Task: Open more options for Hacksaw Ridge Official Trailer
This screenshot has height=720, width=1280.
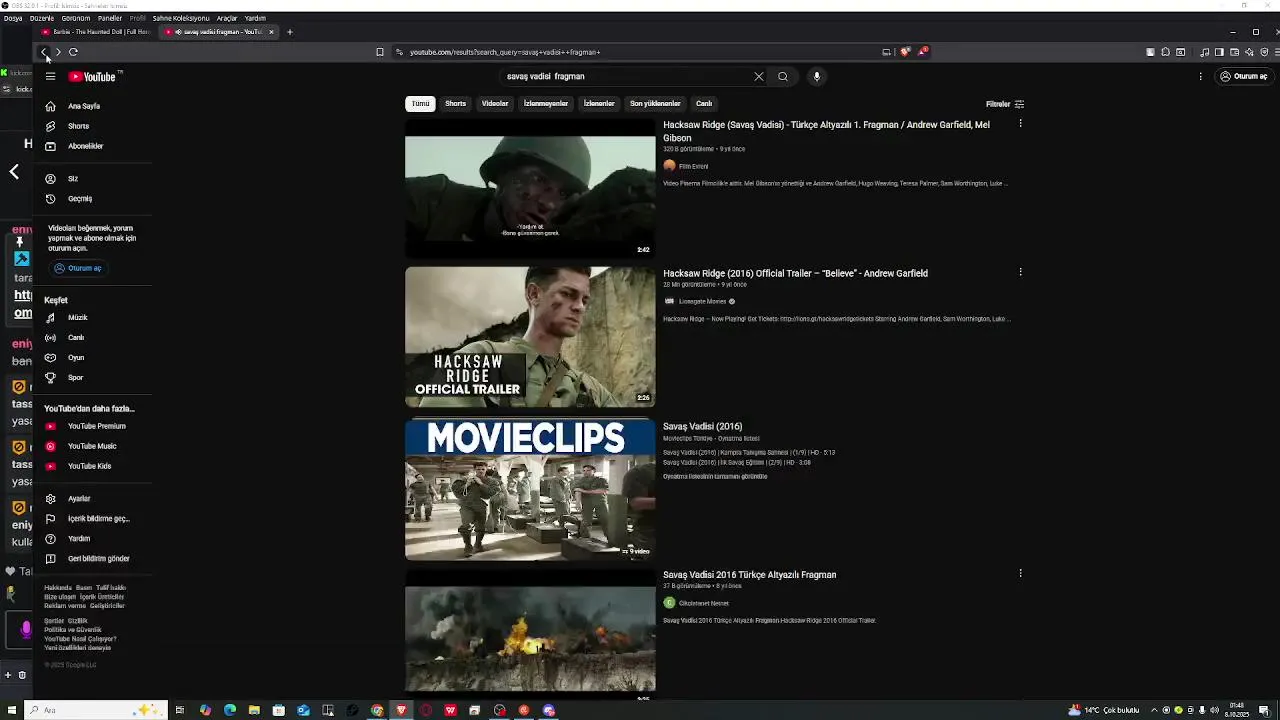Action: (1020, 272)
